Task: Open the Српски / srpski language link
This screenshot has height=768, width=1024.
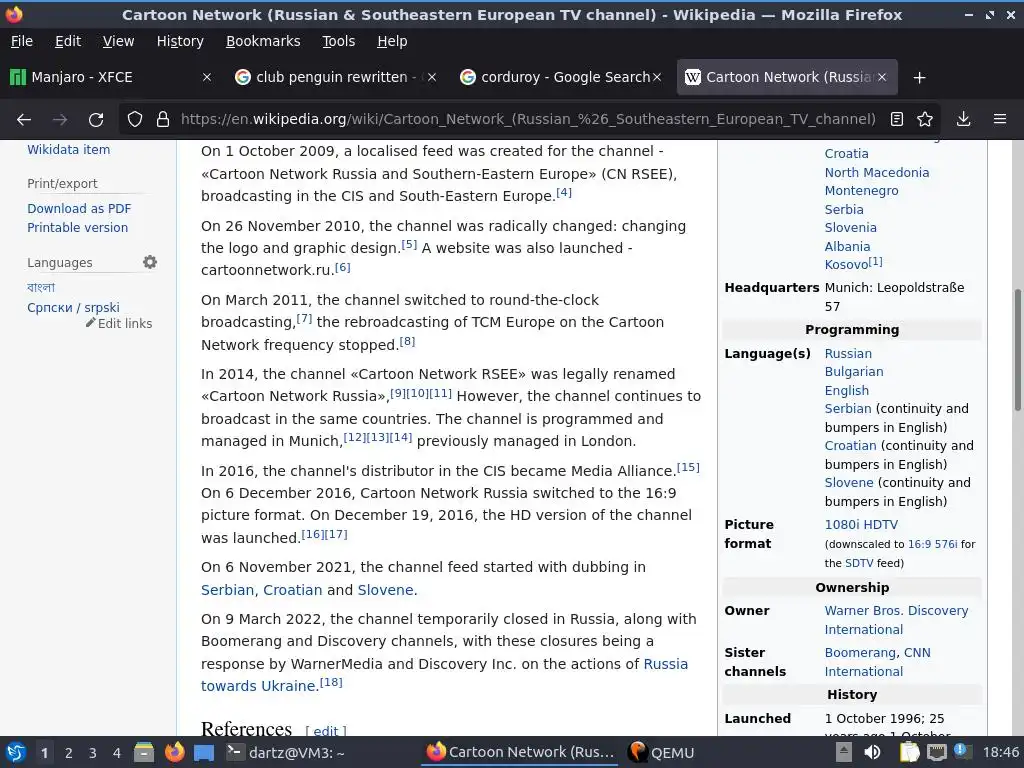Action: point(73,307)
